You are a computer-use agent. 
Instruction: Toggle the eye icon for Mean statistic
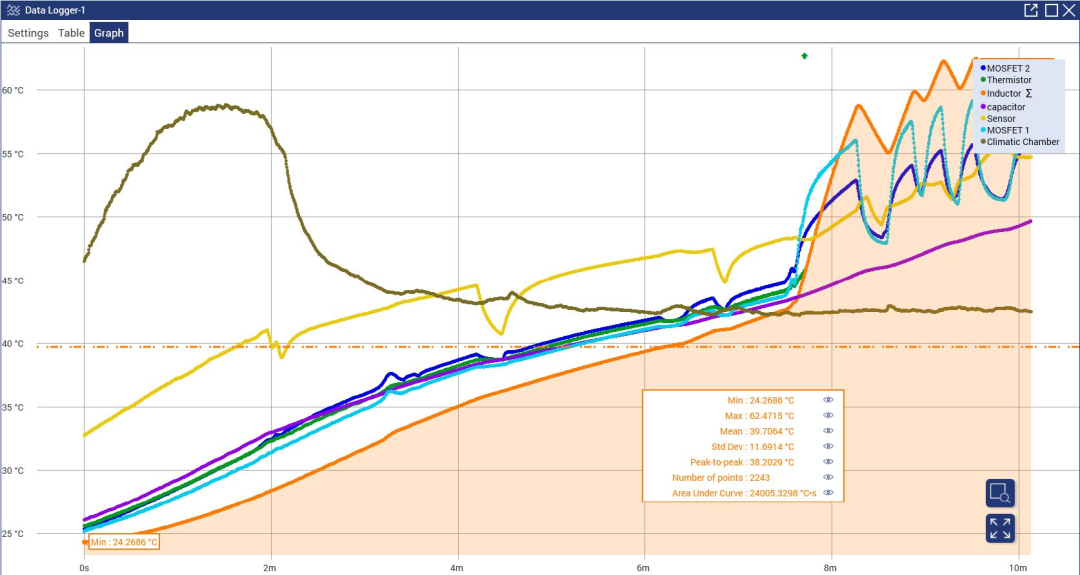pos(829,431)
